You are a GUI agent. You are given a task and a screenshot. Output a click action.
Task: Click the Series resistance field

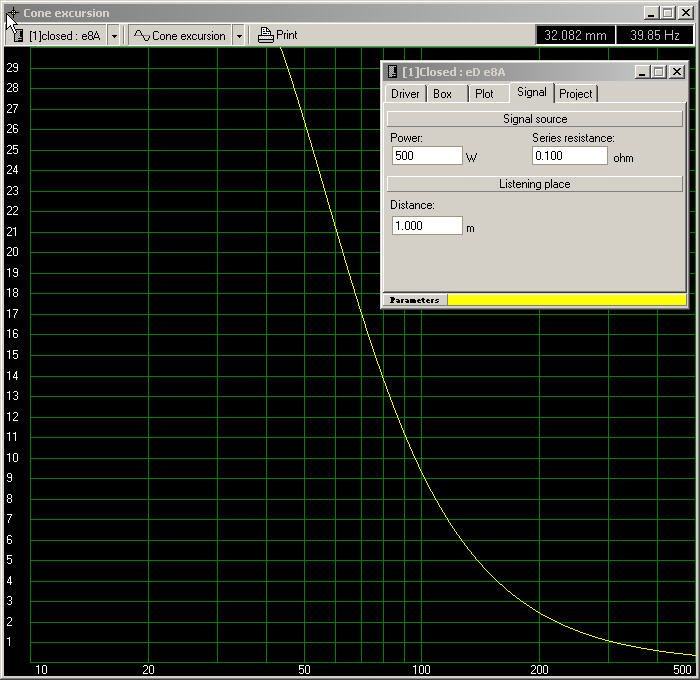click(569, 156)
